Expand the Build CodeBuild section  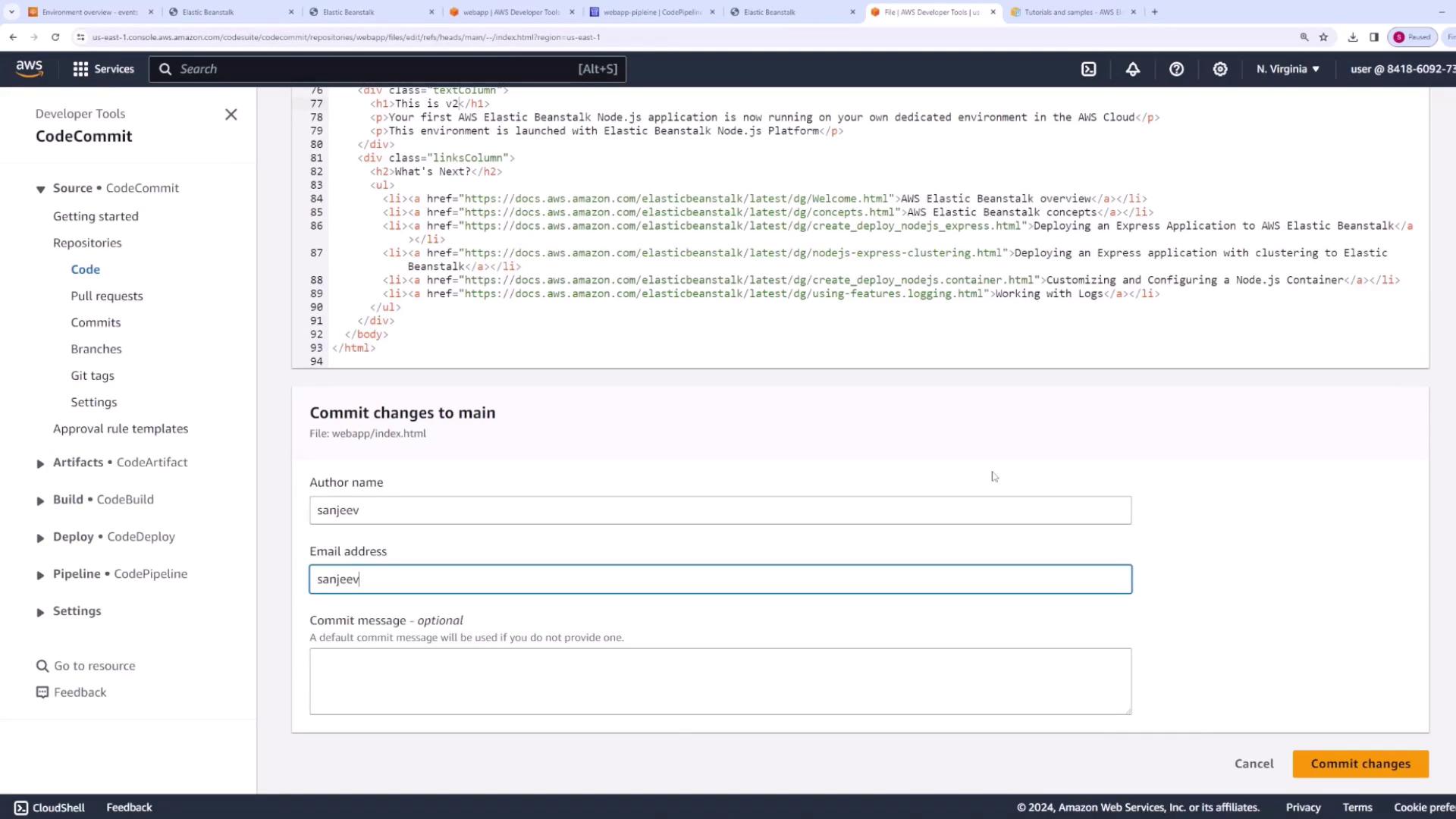(x=41, y=500)
